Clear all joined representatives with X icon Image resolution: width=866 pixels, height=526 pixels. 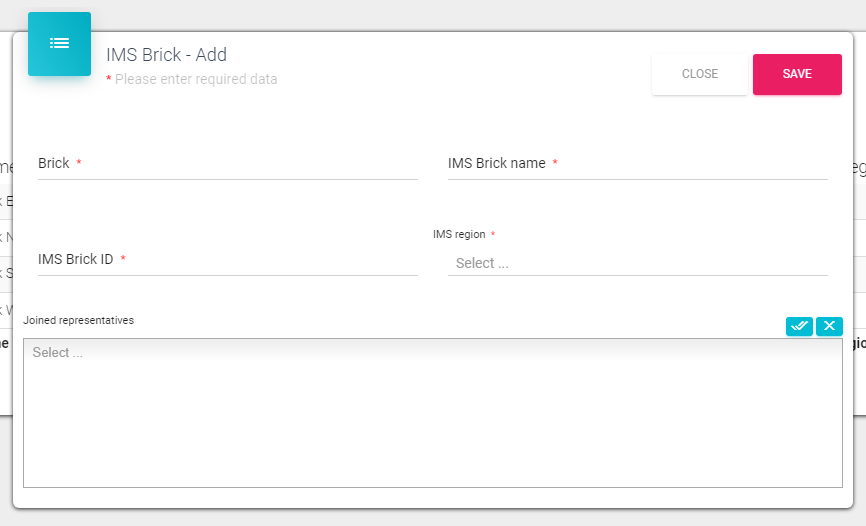point(829,326)
